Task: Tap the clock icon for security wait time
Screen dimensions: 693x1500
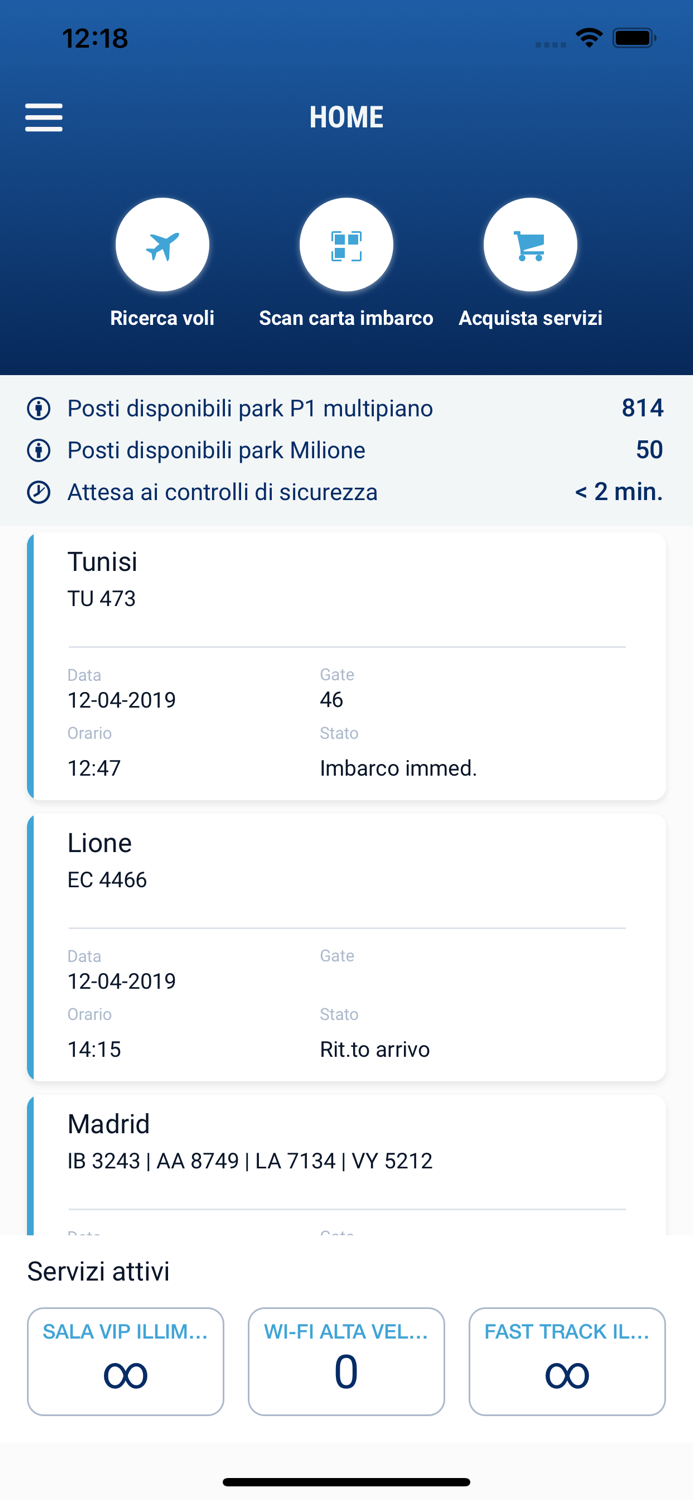Action: [x=36, y=492]
